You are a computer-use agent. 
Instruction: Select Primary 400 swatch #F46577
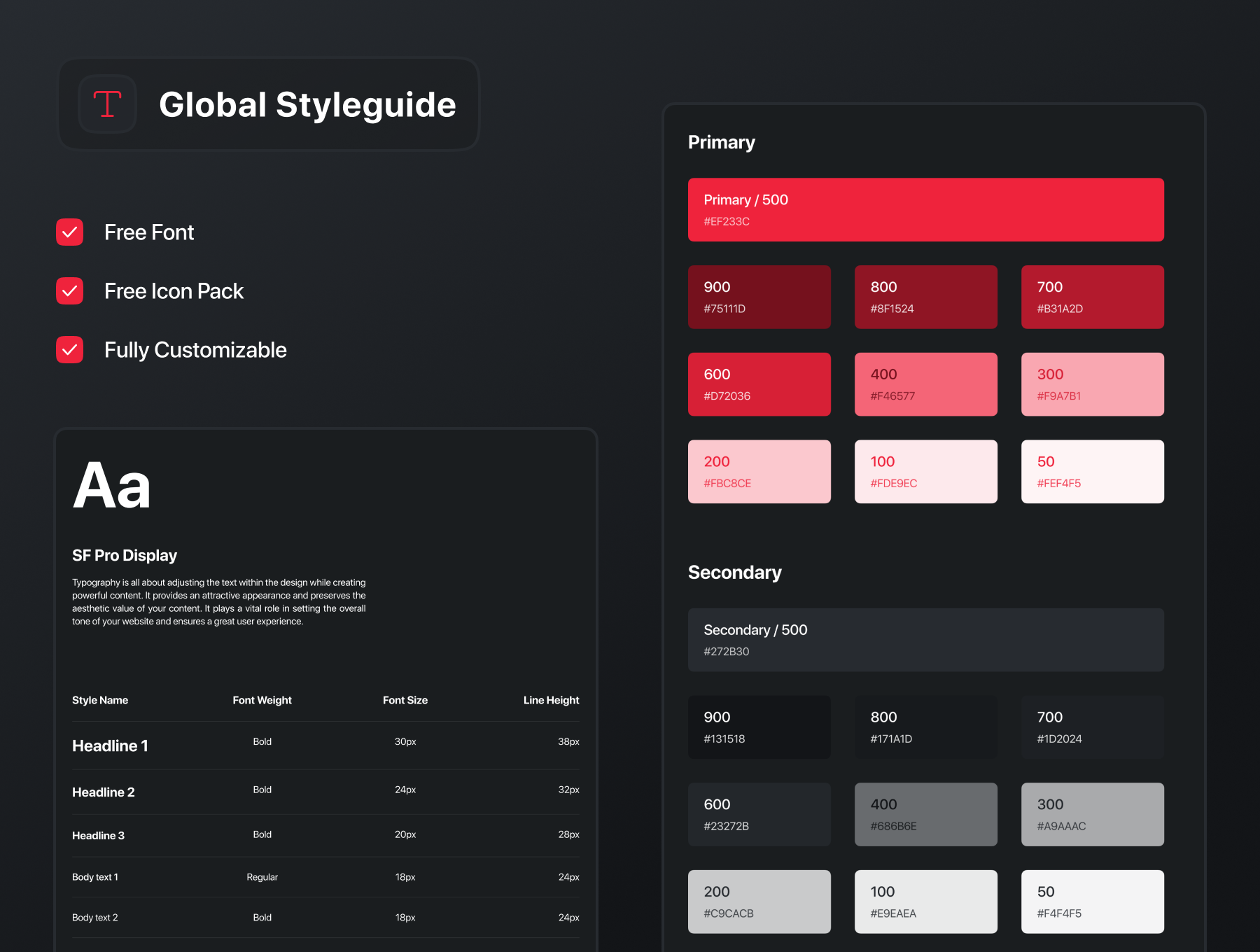[925, 384]
